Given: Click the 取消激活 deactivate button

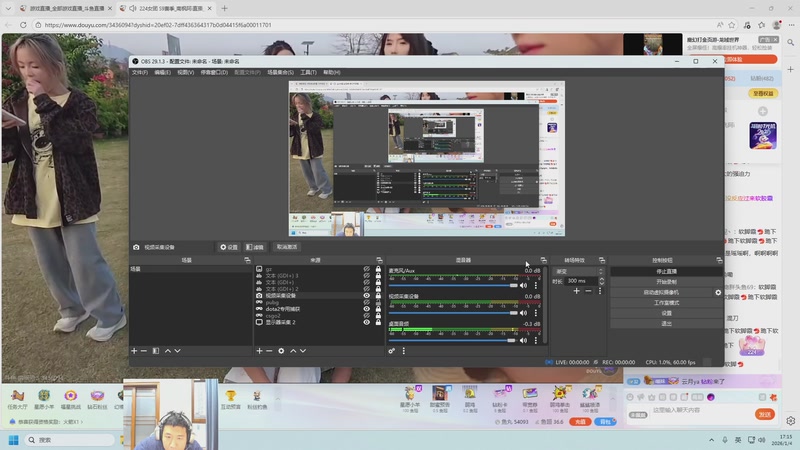Looking at the screenshot, I should click(287, 247).
